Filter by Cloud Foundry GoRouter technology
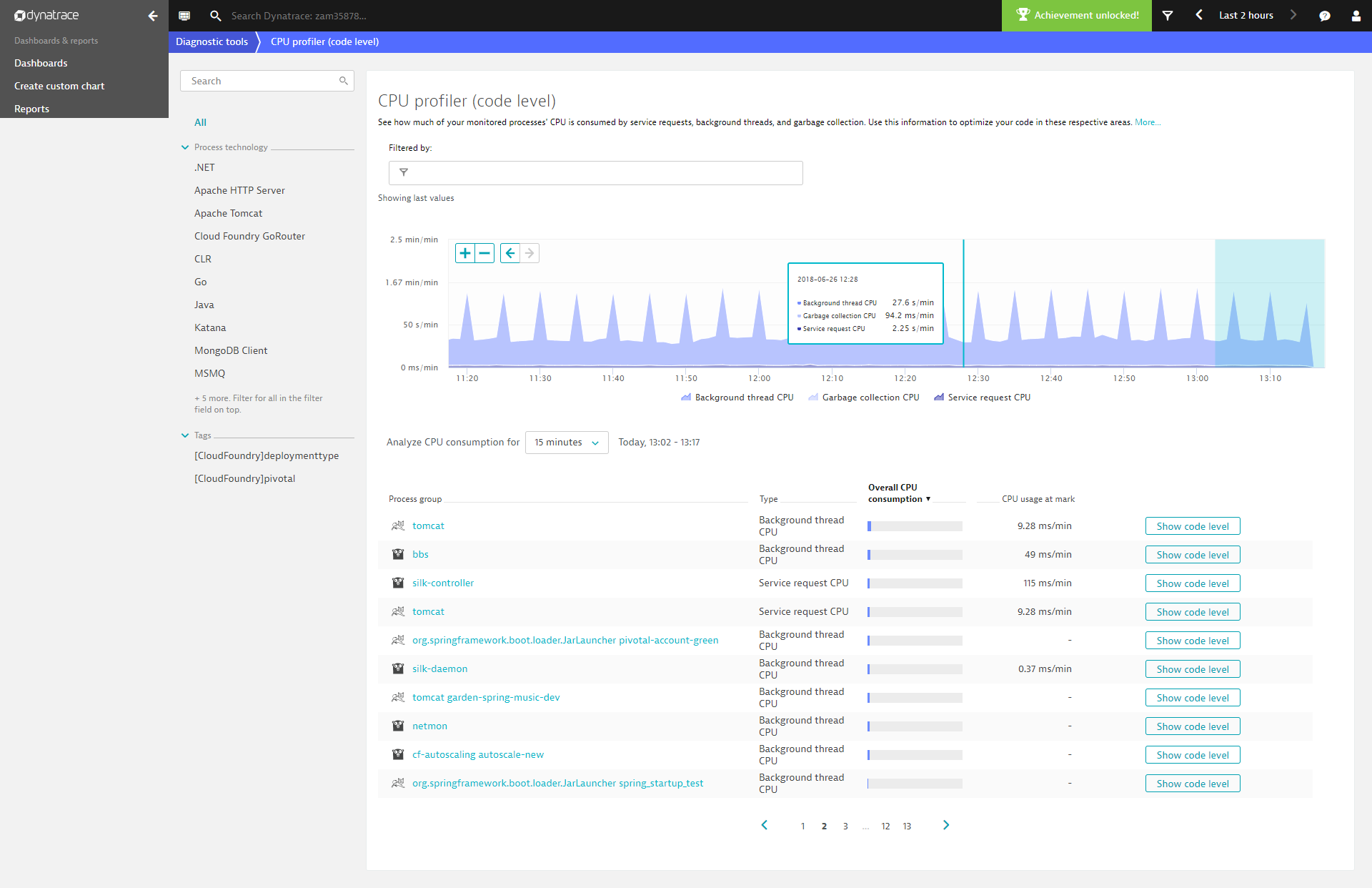This screenshot has height=888, width=1372. (x=249, y=236)
